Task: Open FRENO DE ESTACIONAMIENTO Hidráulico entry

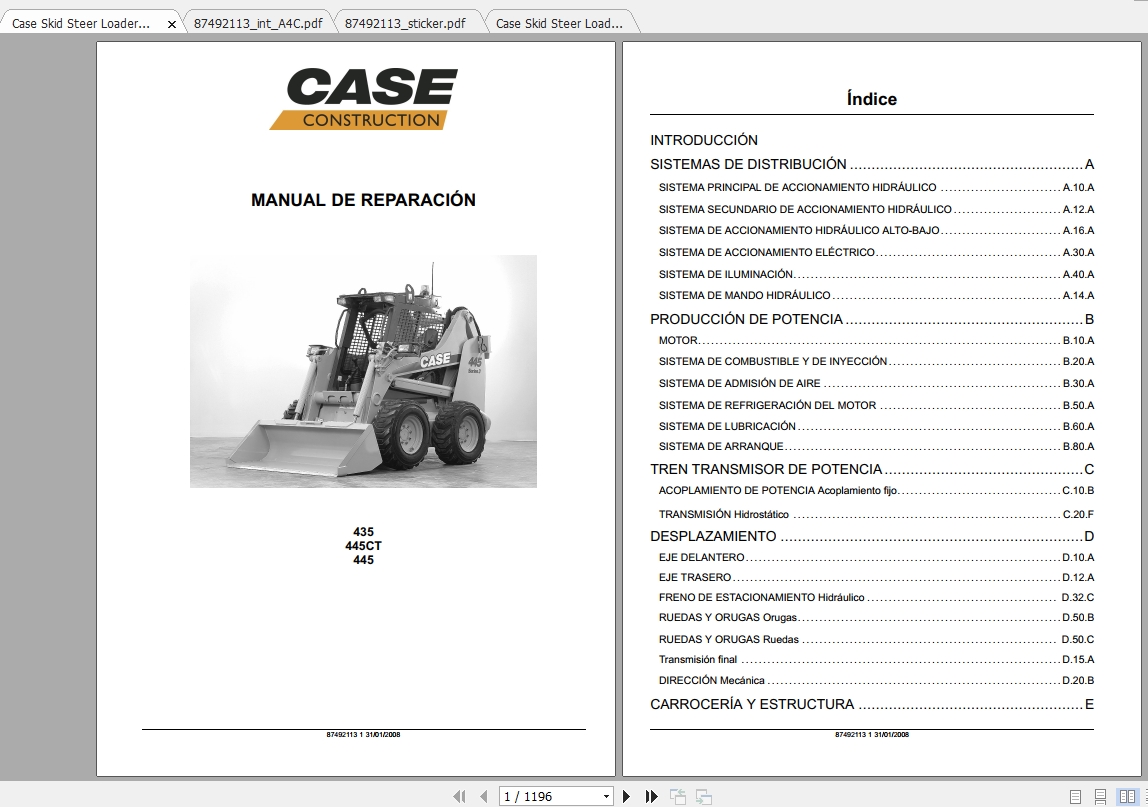Action: click(876, 598)
